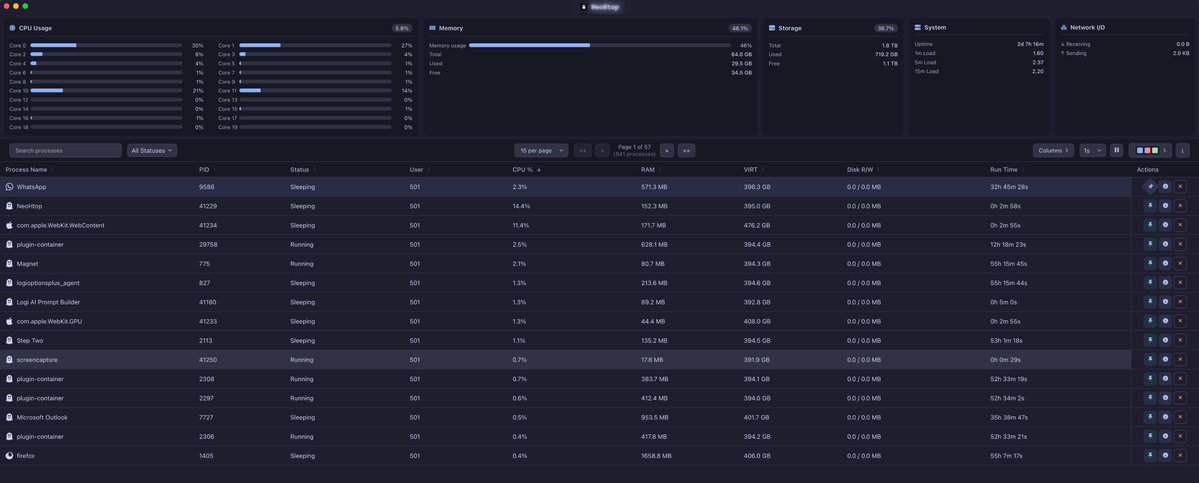Image resolution: width=1199 pixels, height=483 pixels.
Task: Go to the next page of processes
Action: click(x=667, y=151)
